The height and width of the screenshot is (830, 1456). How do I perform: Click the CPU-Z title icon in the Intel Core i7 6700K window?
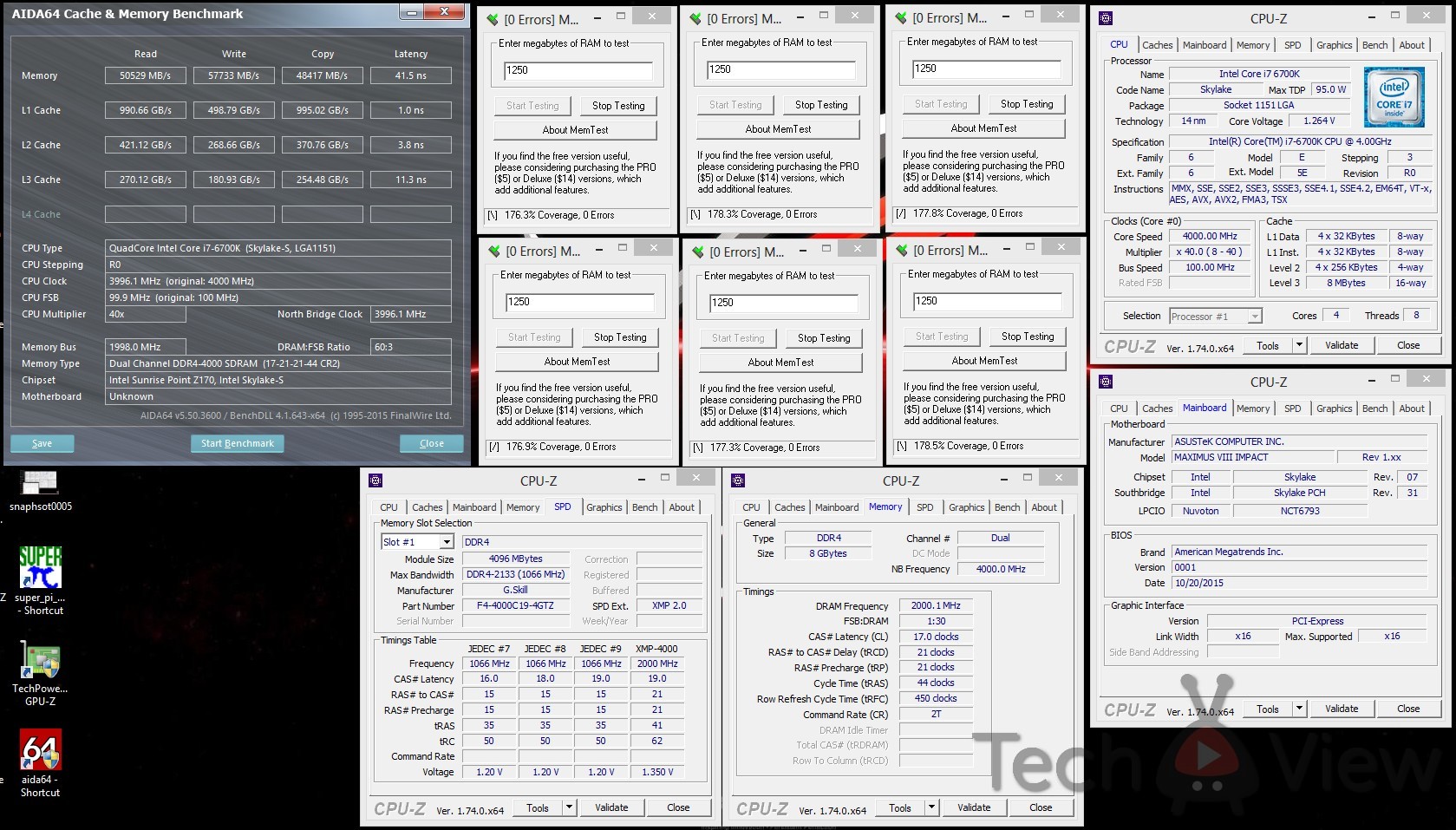click(1106, 18)
